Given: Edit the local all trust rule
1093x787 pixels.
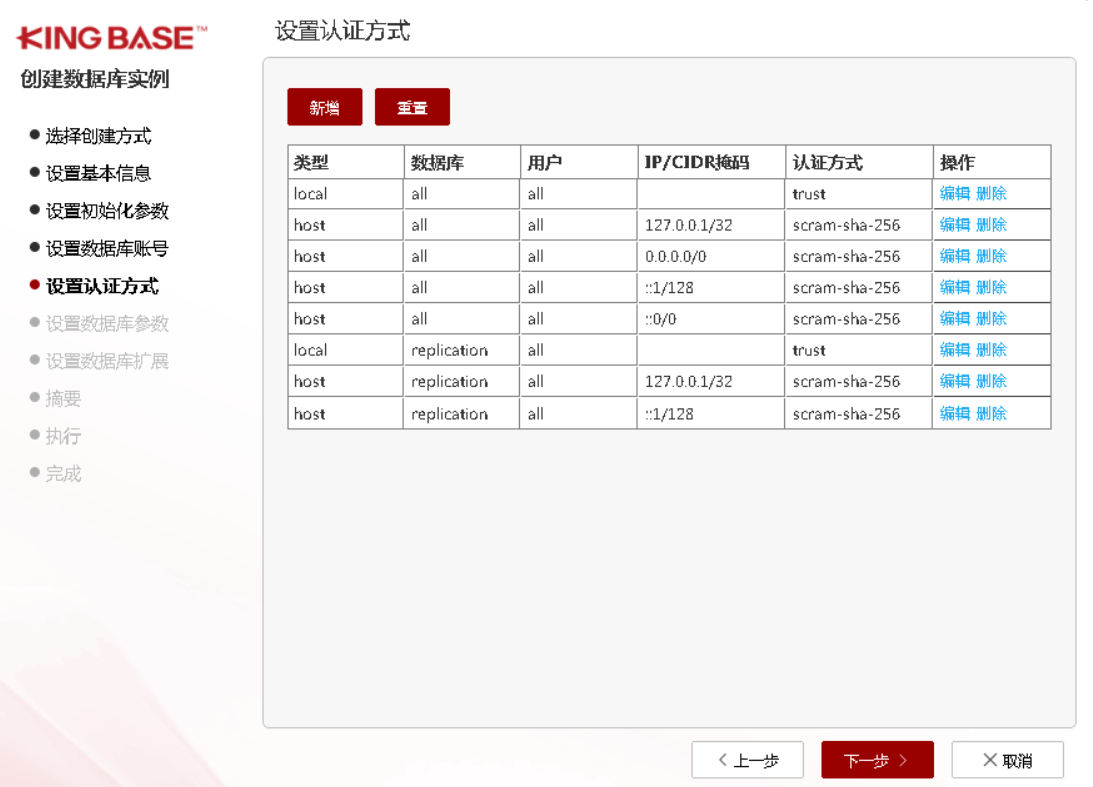Looking at the screenshot, I should click(x=954, y=194).
